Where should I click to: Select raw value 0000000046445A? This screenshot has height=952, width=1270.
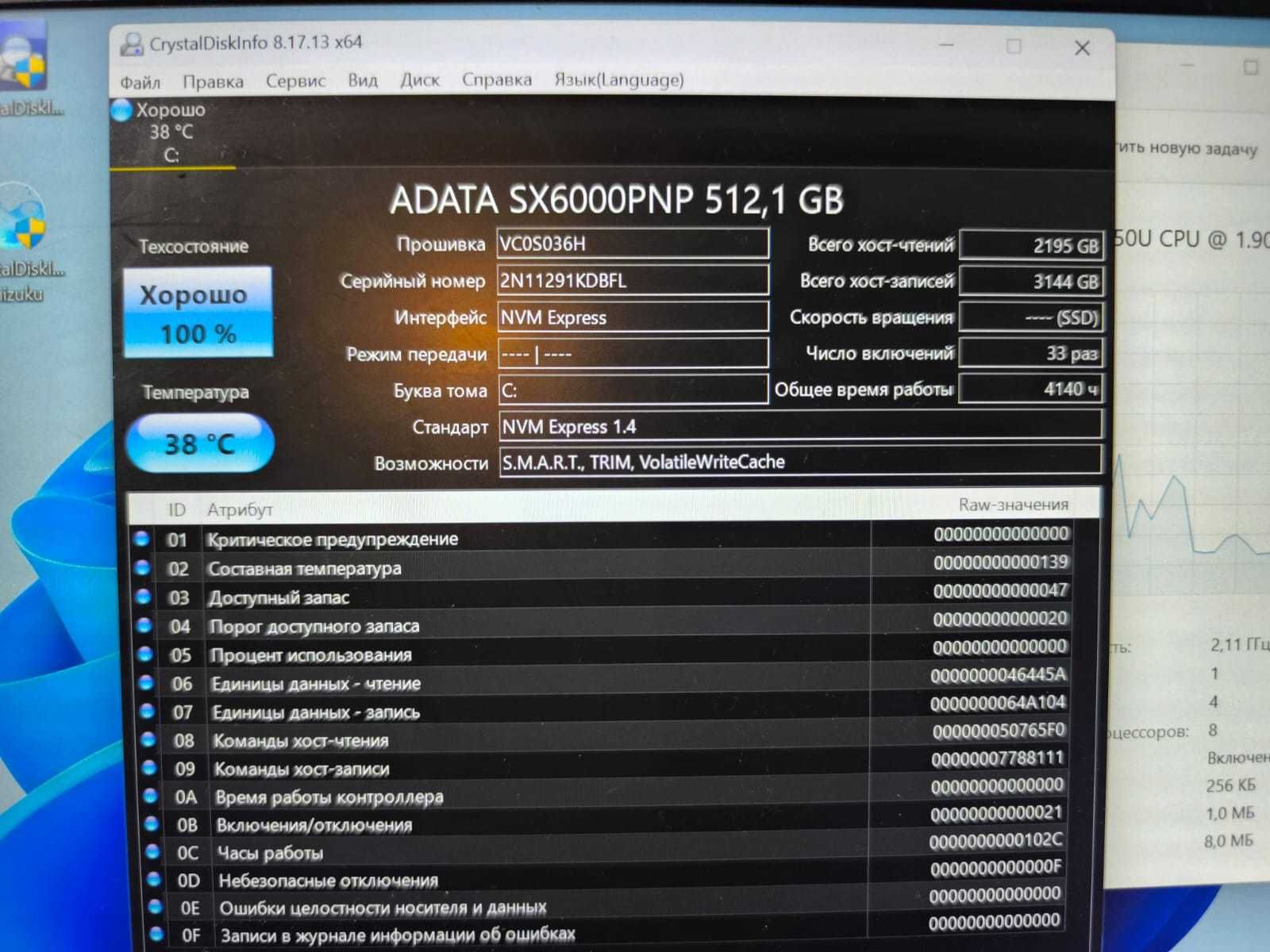coord(999,675)
